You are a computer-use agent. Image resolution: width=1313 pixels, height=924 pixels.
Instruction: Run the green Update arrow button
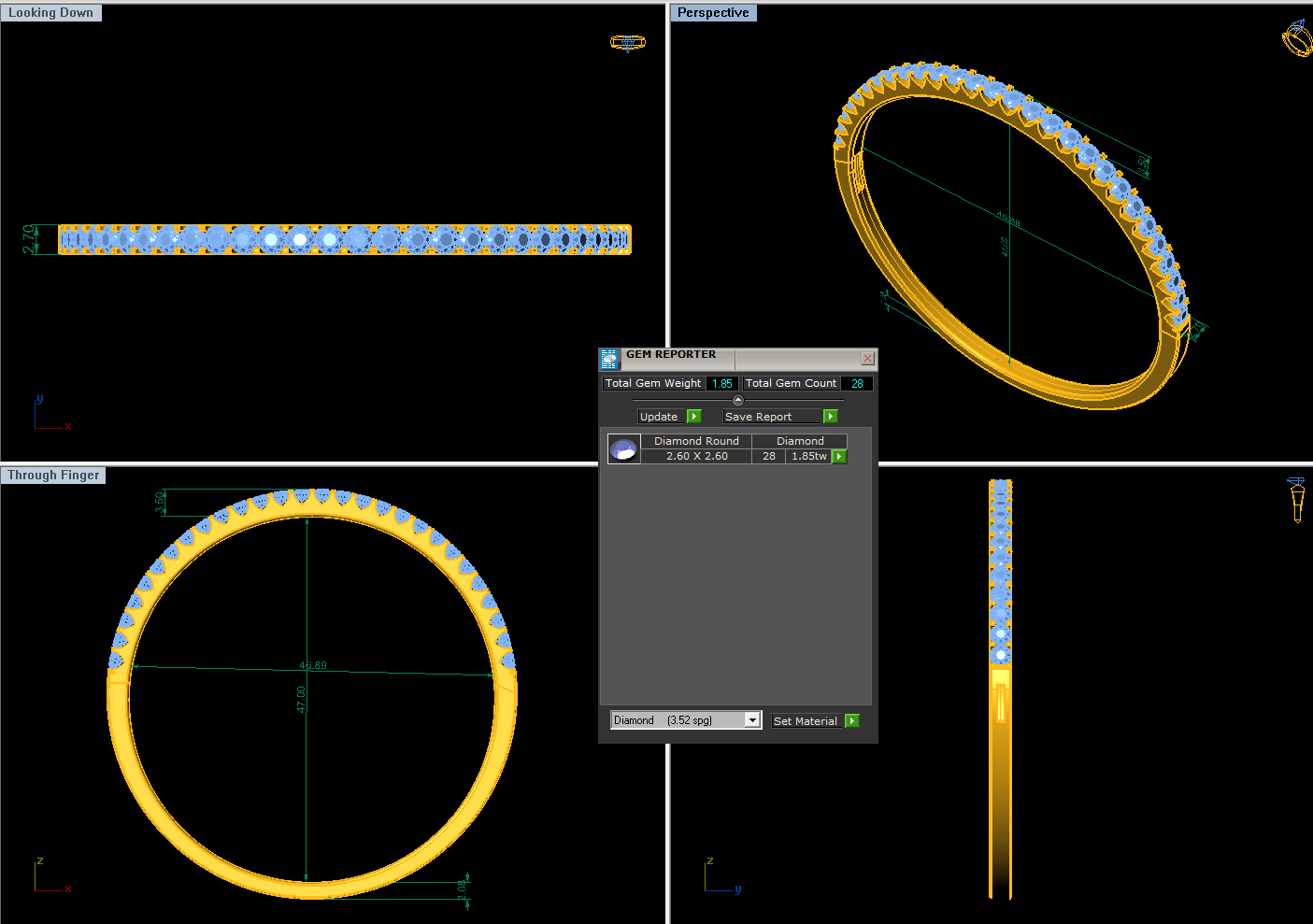coord(694,417)
